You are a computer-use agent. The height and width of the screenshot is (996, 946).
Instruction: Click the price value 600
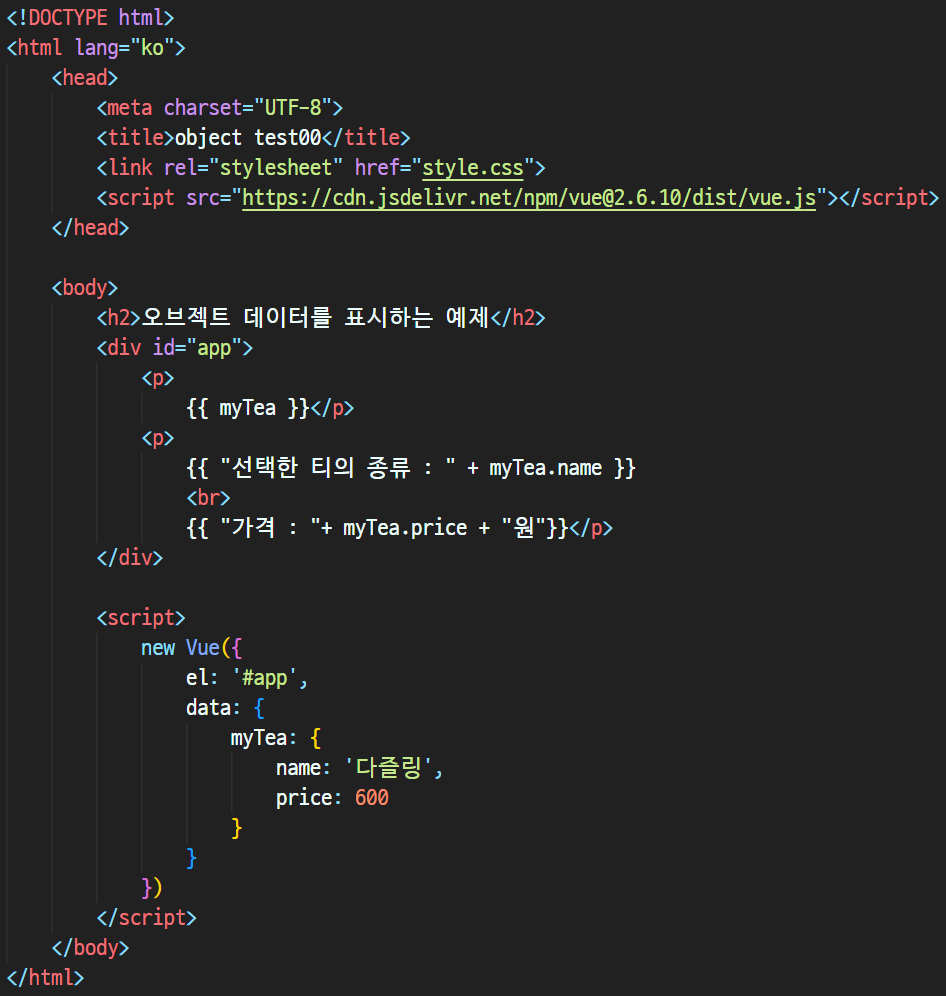[x=372, y=798]
